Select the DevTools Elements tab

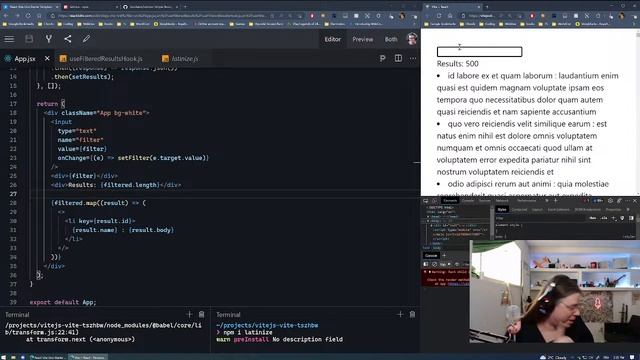click(450, 201)
